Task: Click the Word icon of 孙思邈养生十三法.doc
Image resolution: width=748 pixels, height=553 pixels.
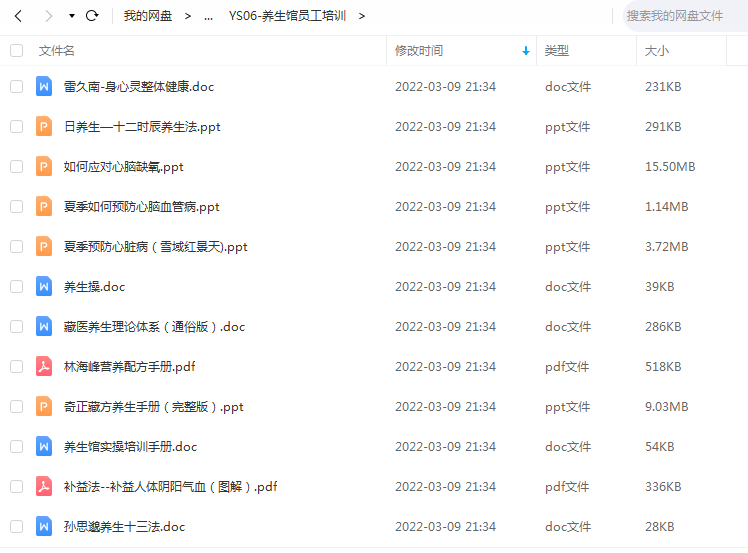Action: point(44,526)
